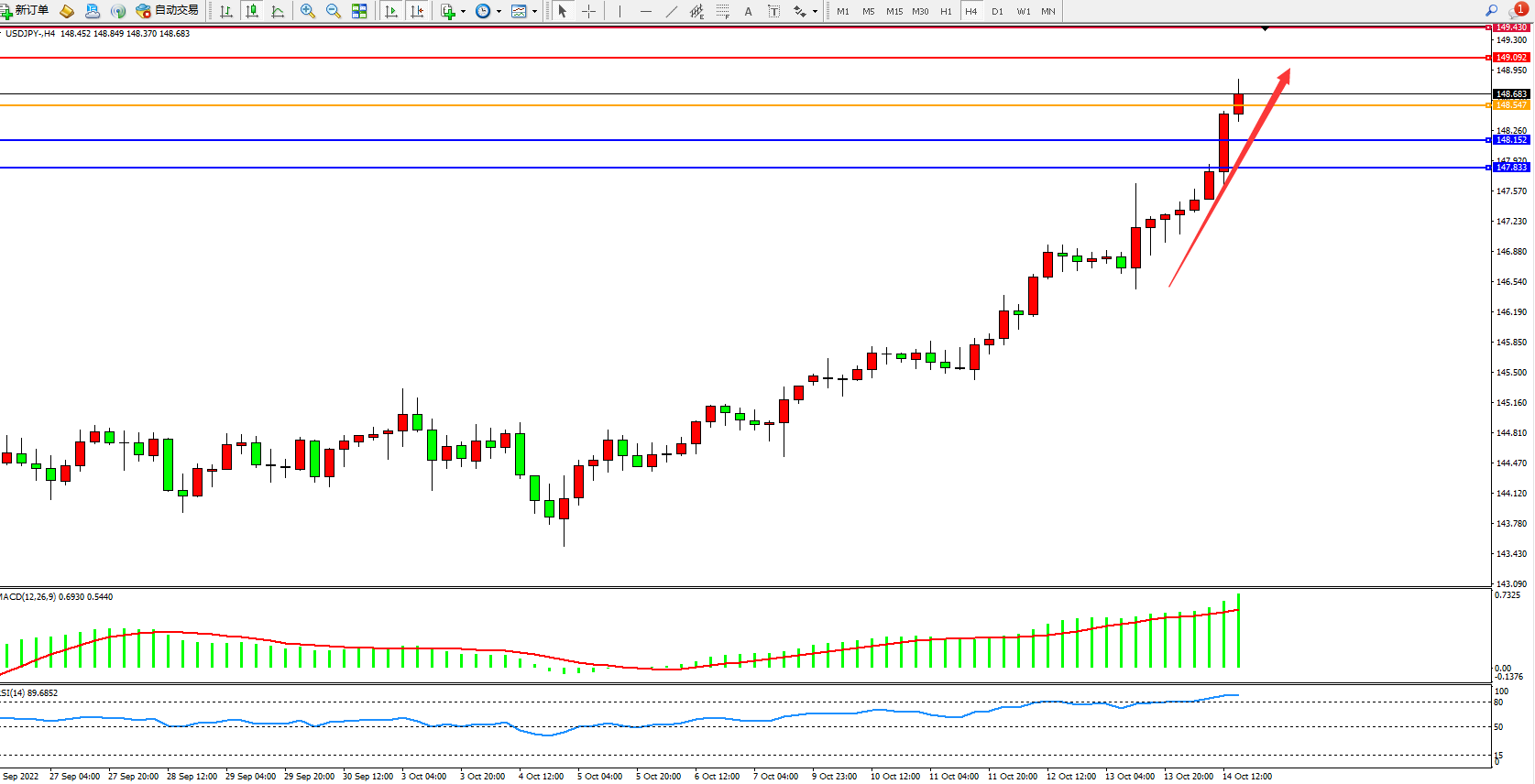Click the red 149.092 horizontal line price label

1511,58
